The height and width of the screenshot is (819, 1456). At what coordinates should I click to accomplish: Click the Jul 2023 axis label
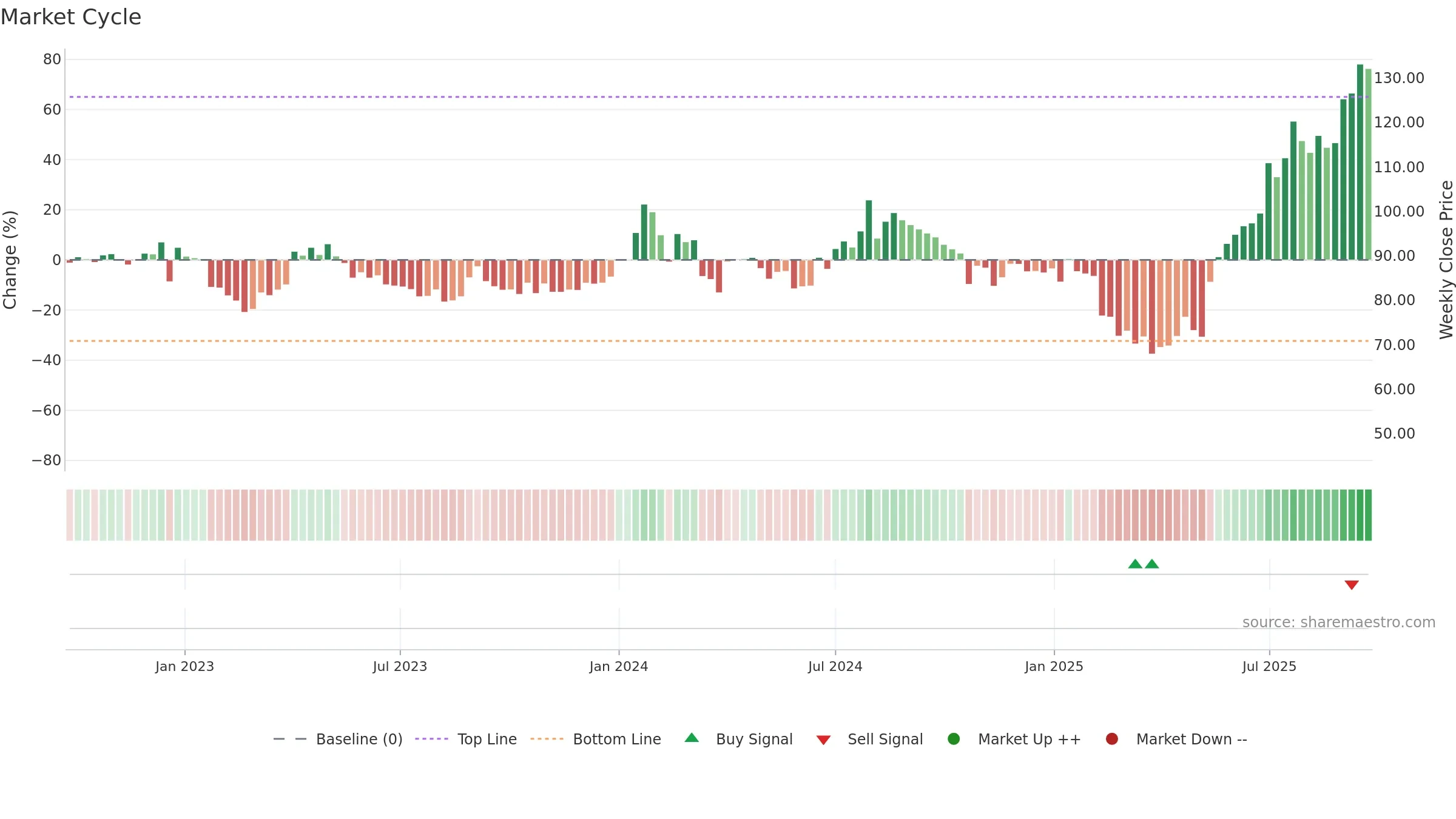pos(400,666)
